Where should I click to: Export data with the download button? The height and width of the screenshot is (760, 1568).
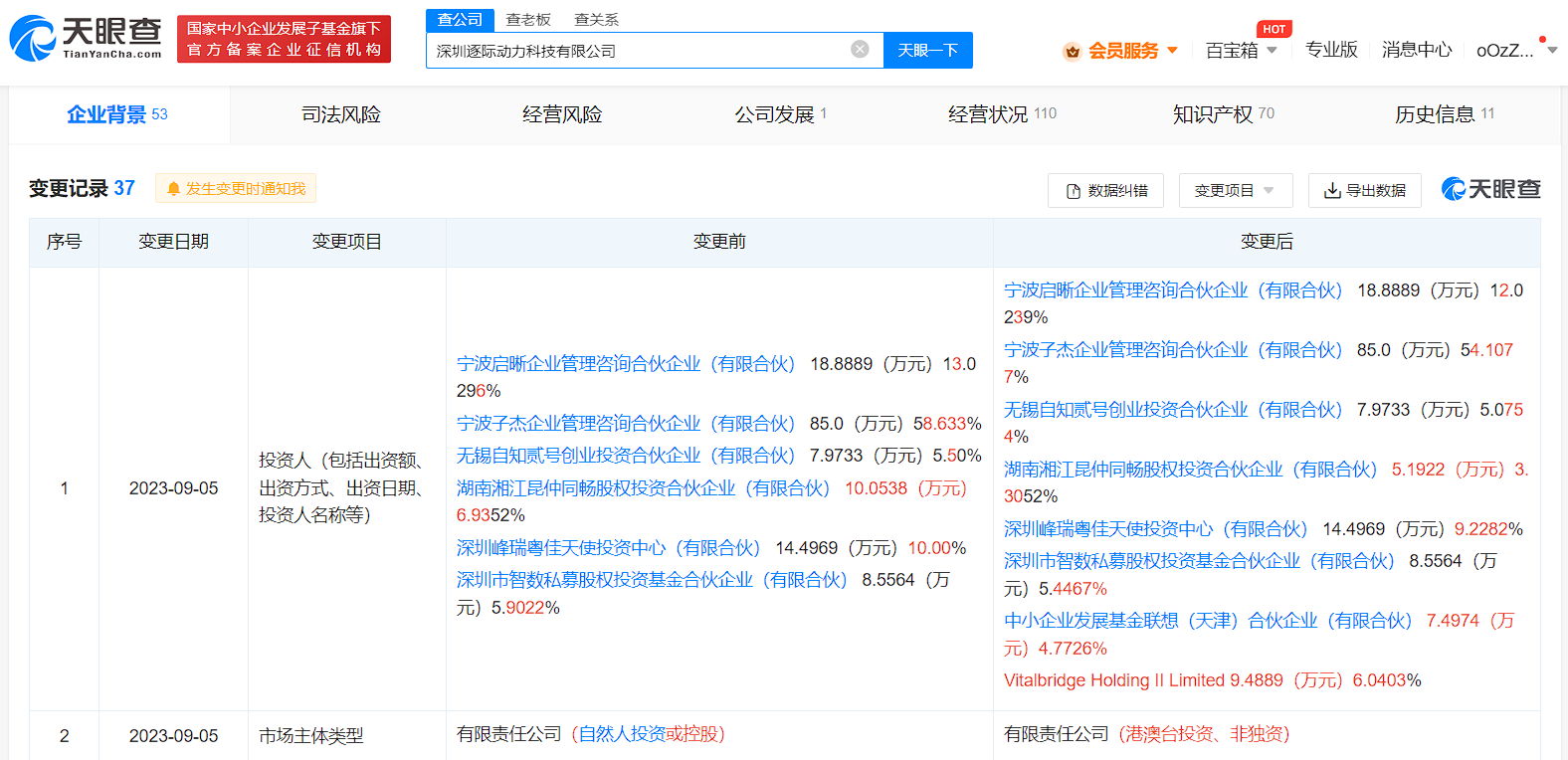1364,190
